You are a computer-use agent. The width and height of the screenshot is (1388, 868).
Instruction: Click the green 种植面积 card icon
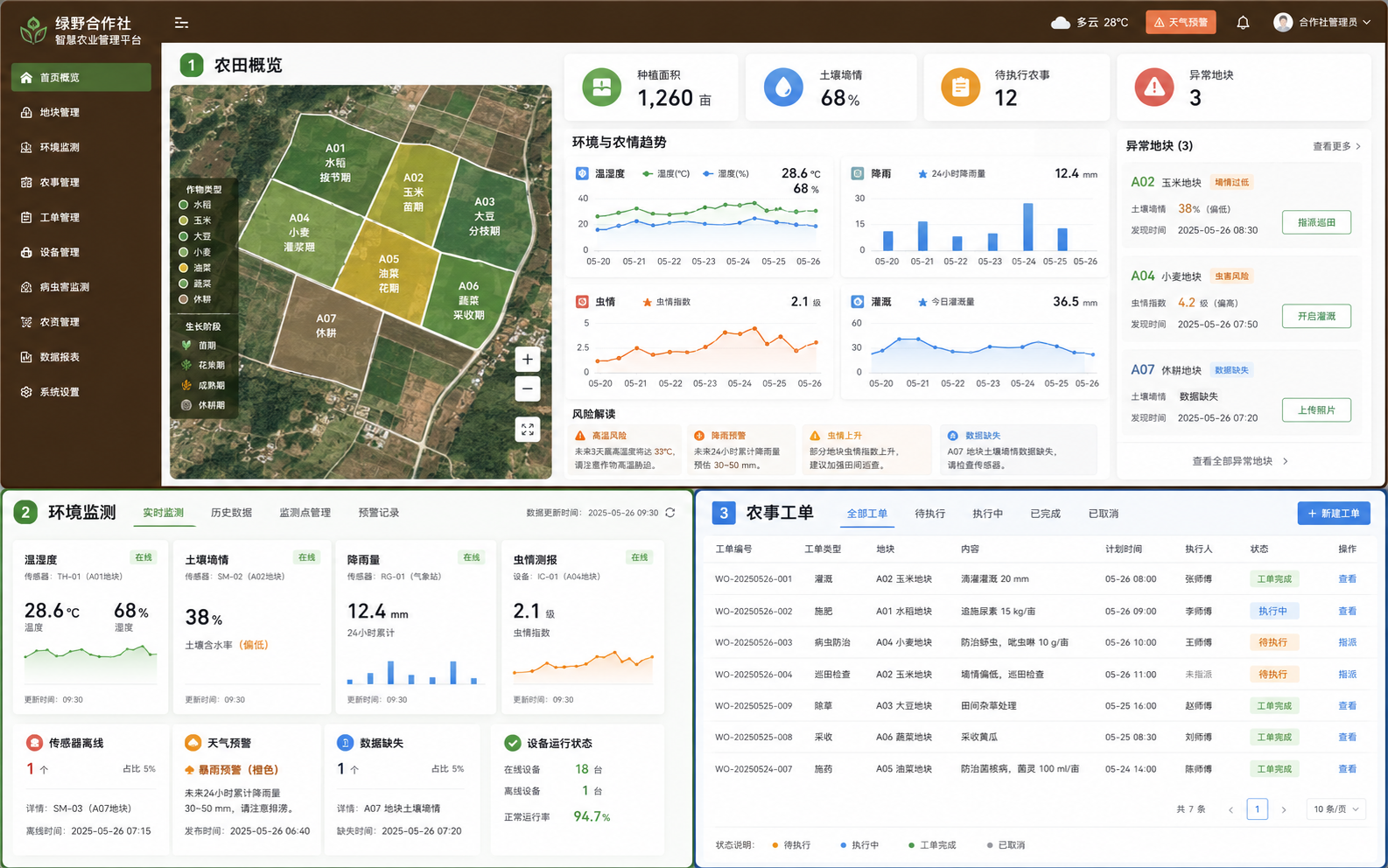(602, 87)
